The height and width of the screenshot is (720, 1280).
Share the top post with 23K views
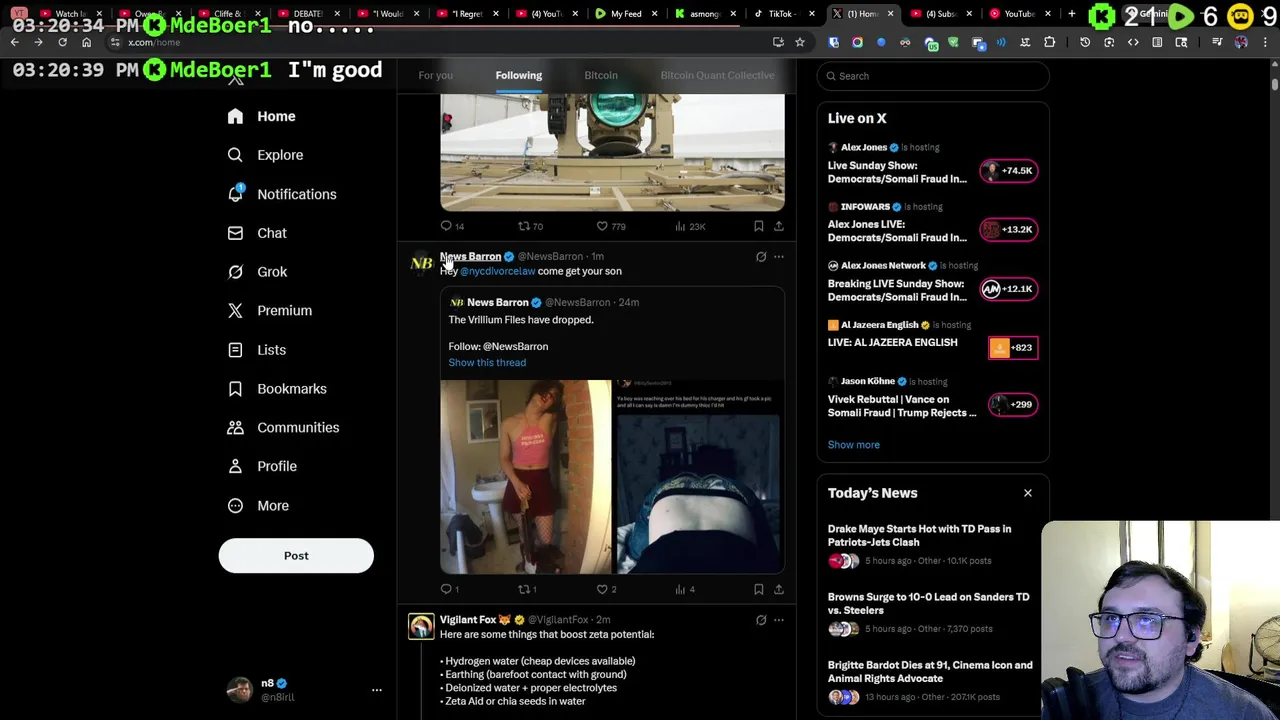[x=778, y=226]
